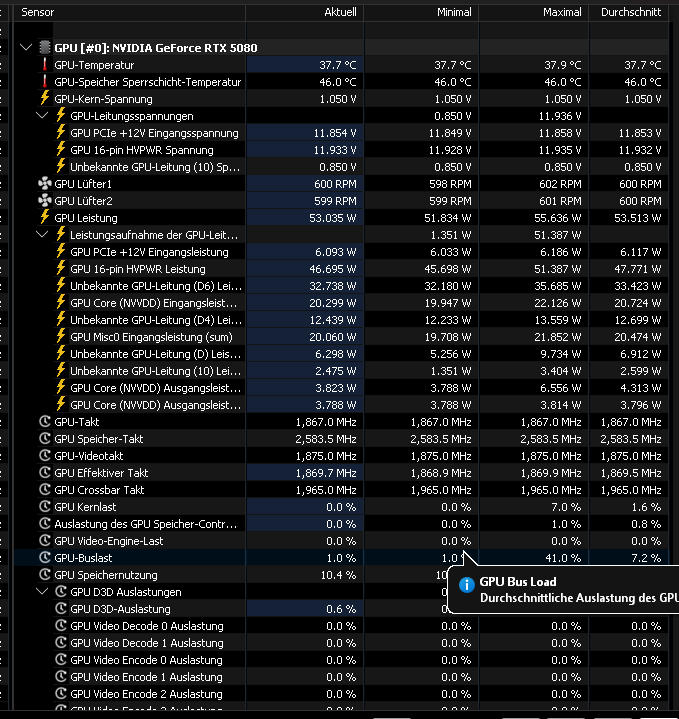The height and width of the screenshot is (719, 679).
Task: Click the clock icon for GPU D3D-Auslastung
Action: tap(61, 608)
